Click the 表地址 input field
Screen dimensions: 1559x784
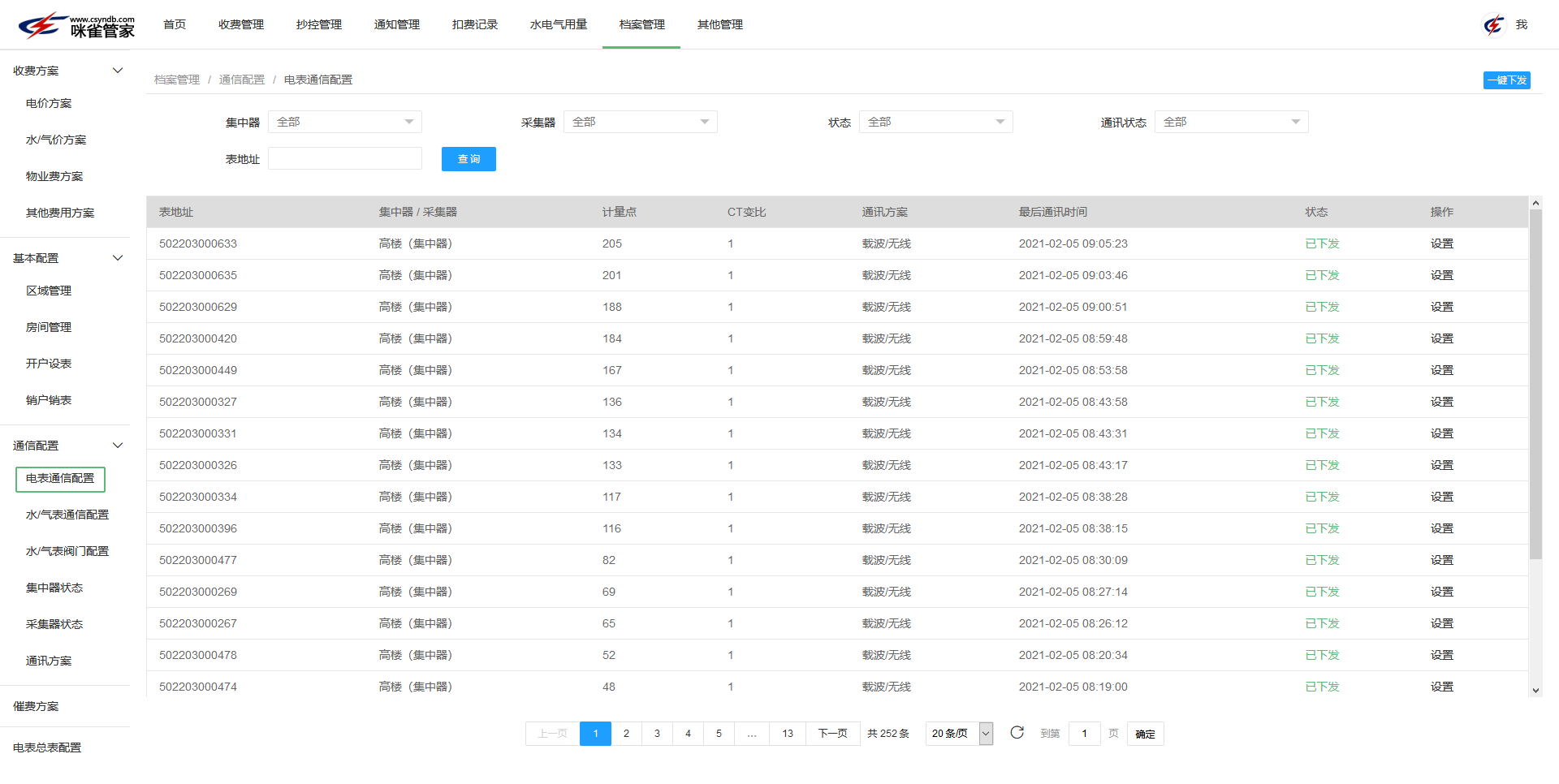(x=344, y=157)
